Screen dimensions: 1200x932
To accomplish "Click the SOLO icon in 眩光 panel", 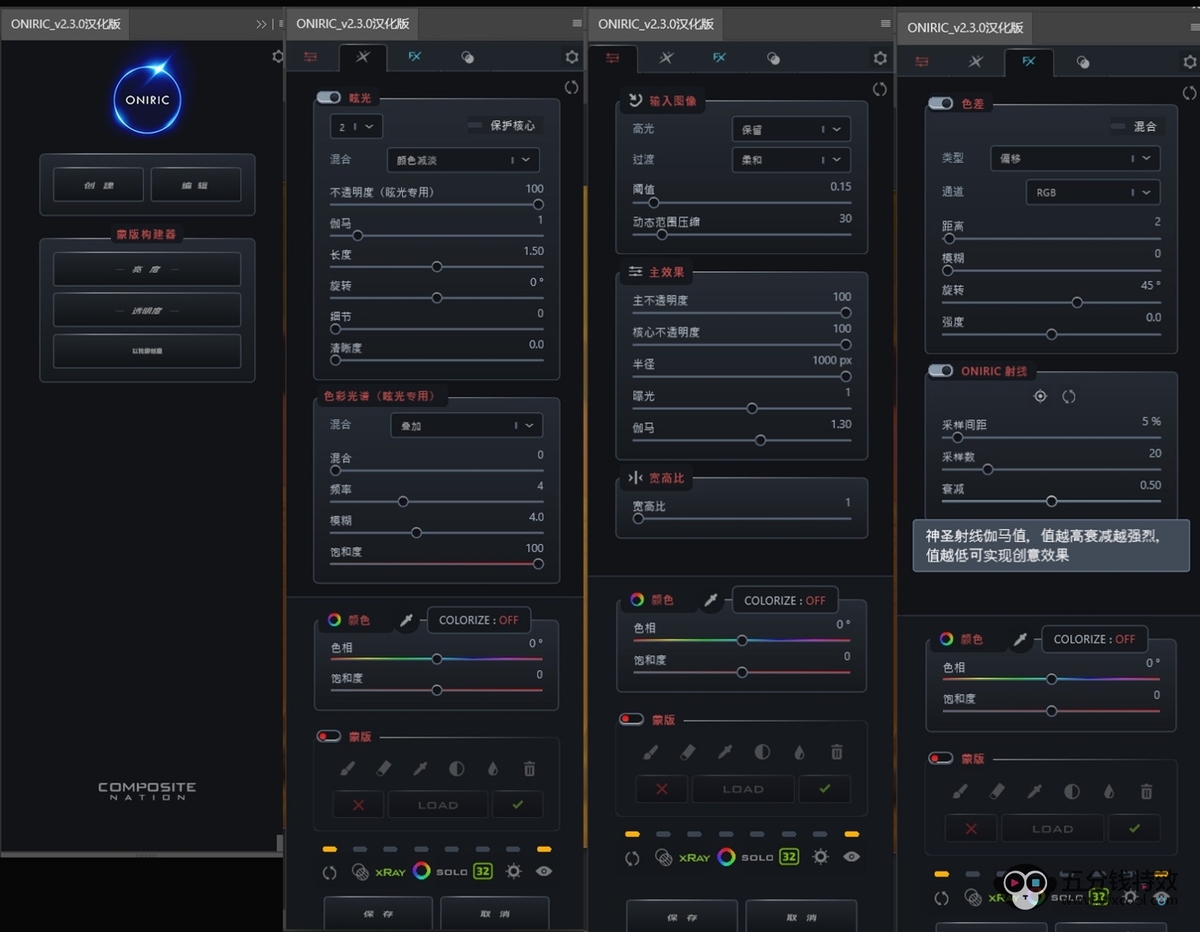I will [x=452, y=872].
